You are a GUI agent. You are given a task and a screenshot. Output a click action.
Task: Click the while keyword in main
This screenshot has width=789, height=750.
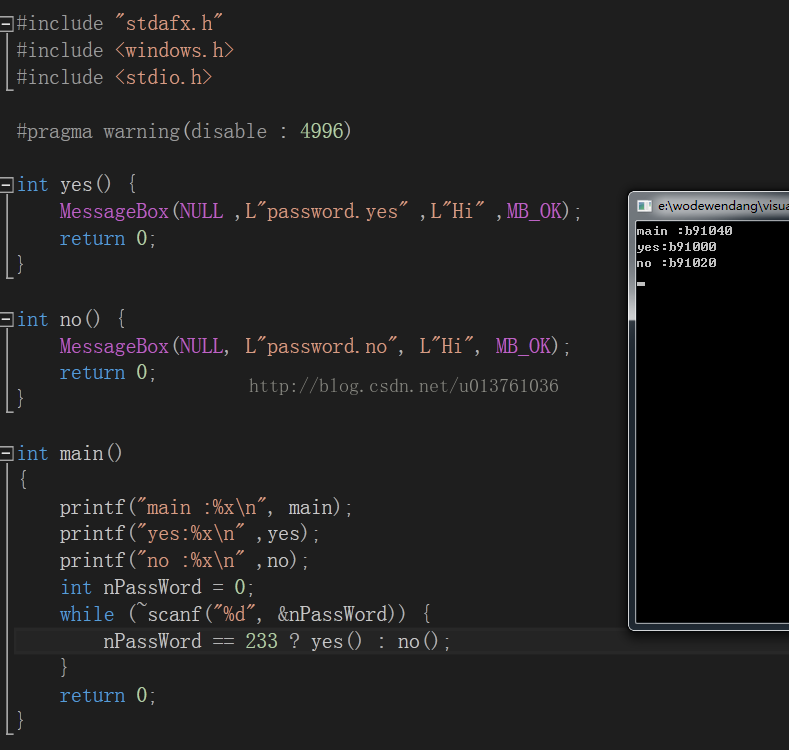pos(87,615)
